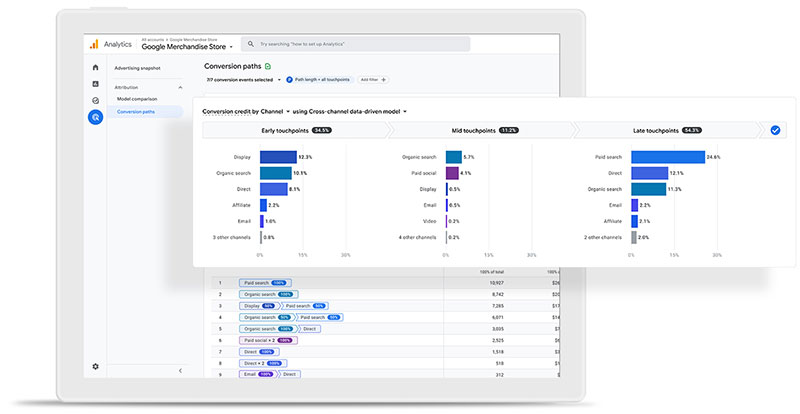The image size is (800, 414).
Task: Click the Analytics logo icon
Action: pyautogui.click(x=94, y=44)
